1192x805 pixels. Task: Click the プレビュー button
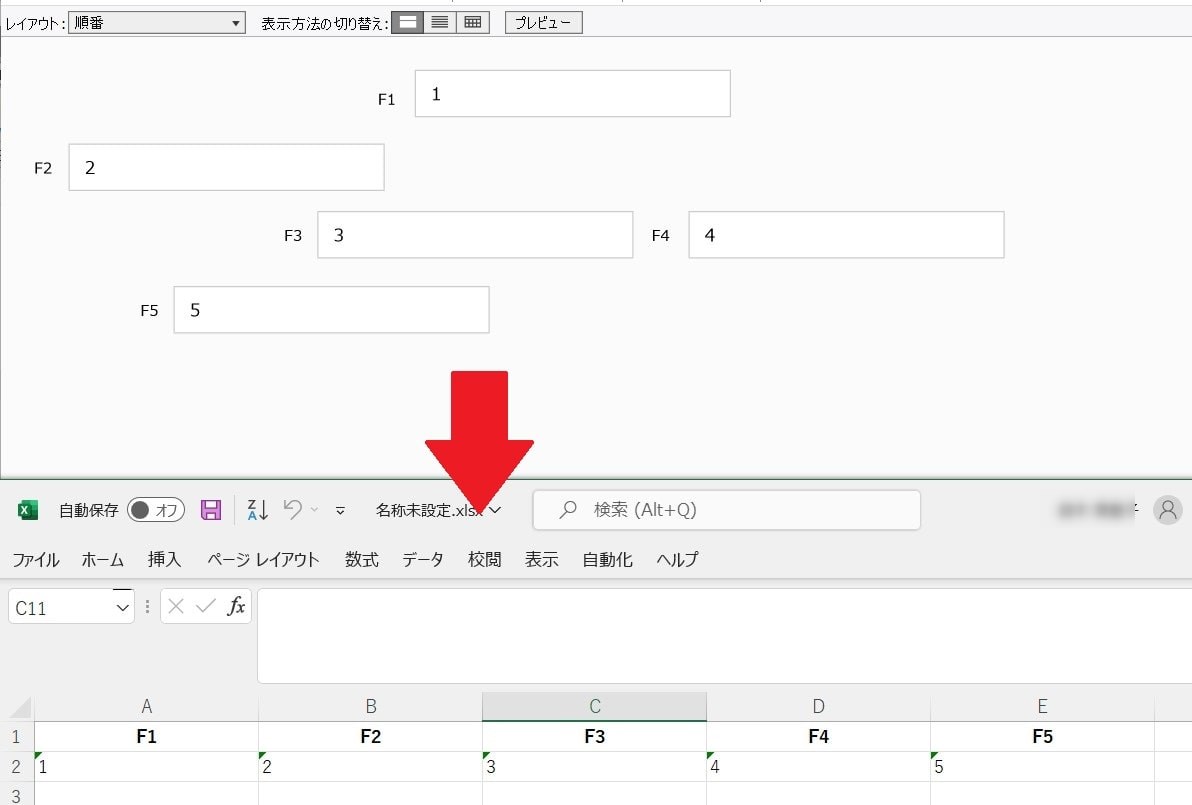[542, 21]
